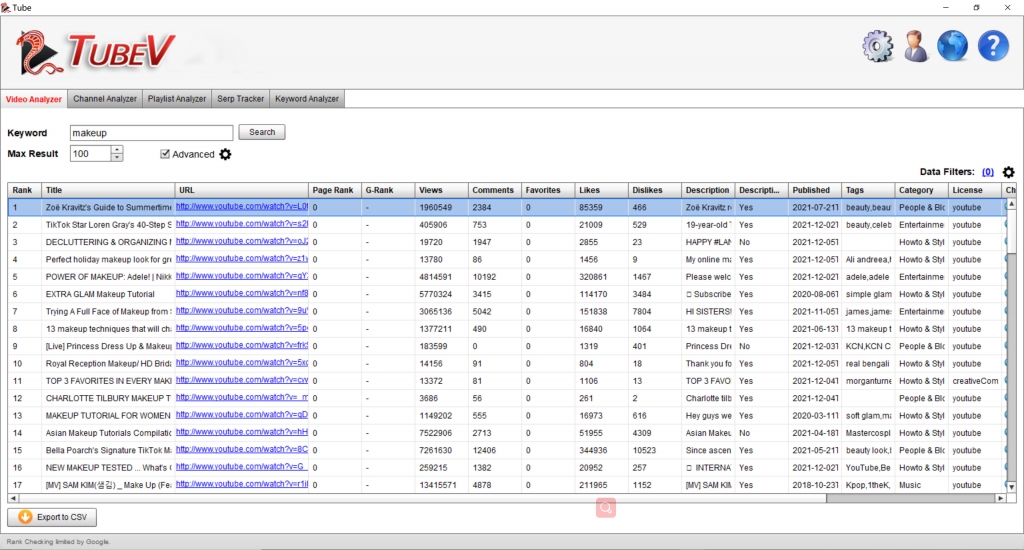
Task: Increase Max Result with up arrow
Action: coord(117,150)
